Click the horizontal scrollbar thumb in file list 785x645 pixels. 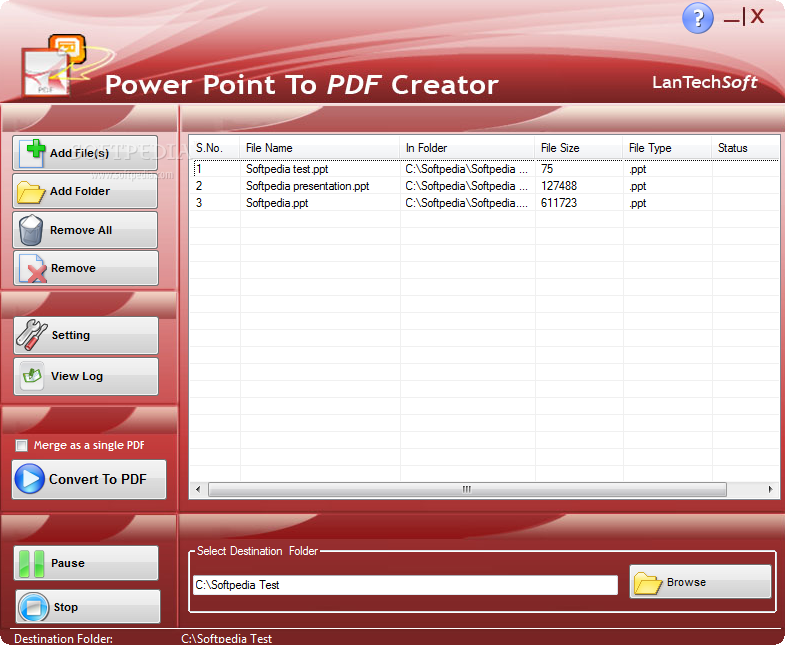pos(467,489)
